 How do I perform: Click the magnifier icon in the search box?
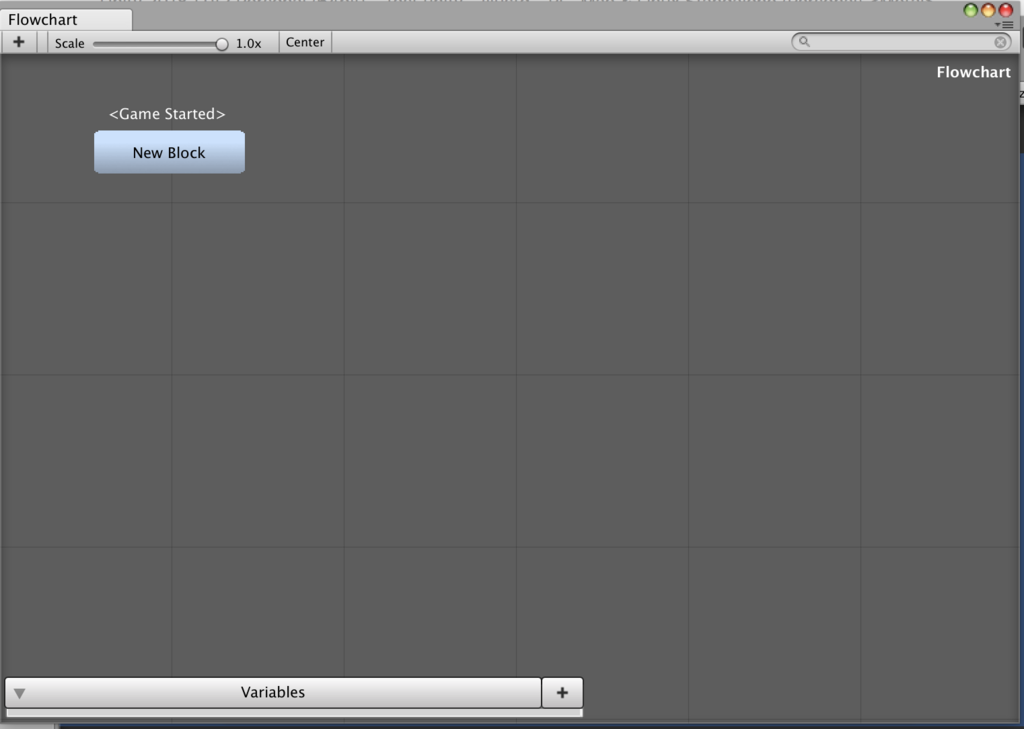[805, 42]
